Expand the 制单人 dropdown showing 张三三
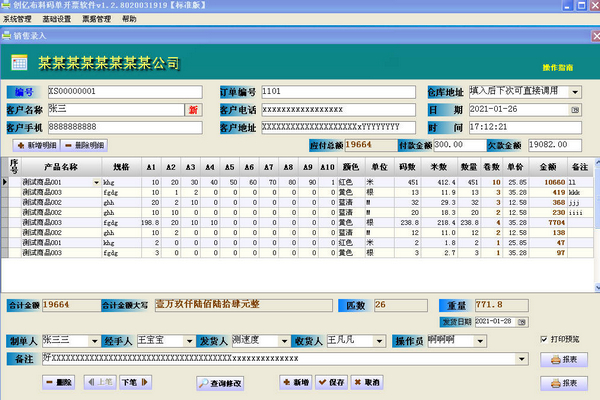 94,341
